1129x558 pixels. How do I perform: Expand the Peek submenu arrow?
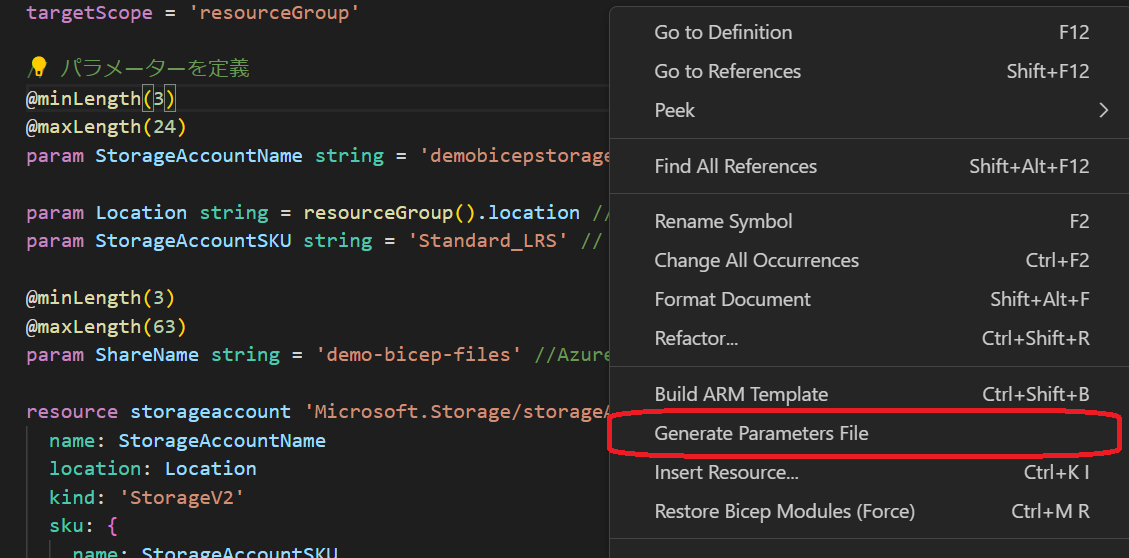click(x=1103, y=110)
